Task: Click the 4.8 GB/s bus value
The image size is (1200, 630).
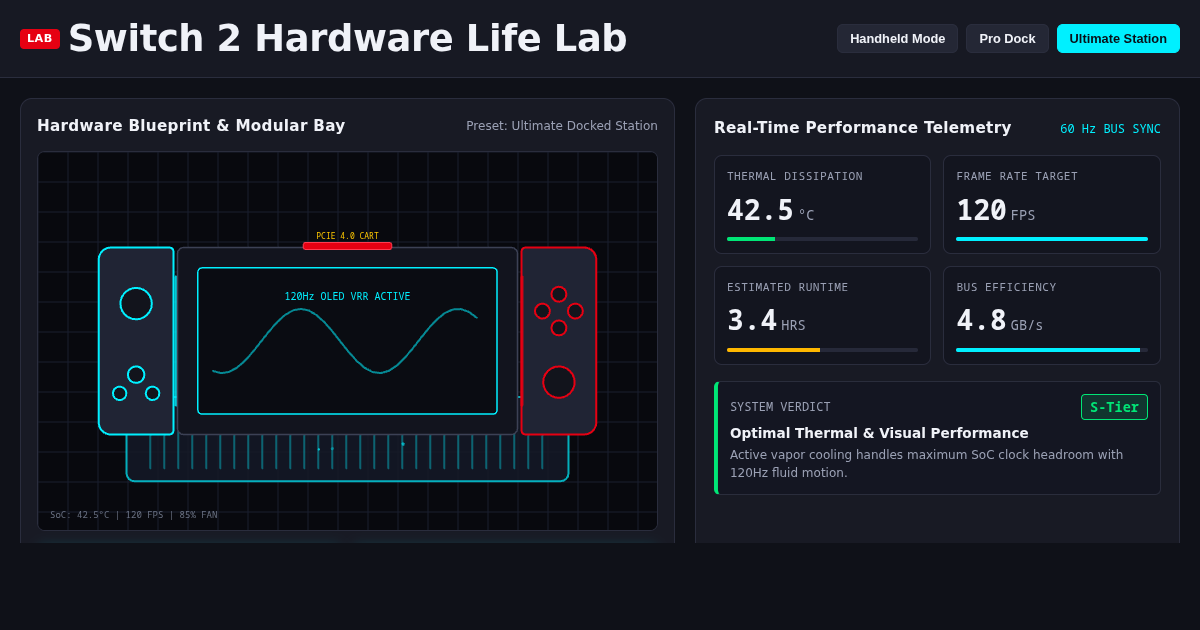Action: click(999, 322)
